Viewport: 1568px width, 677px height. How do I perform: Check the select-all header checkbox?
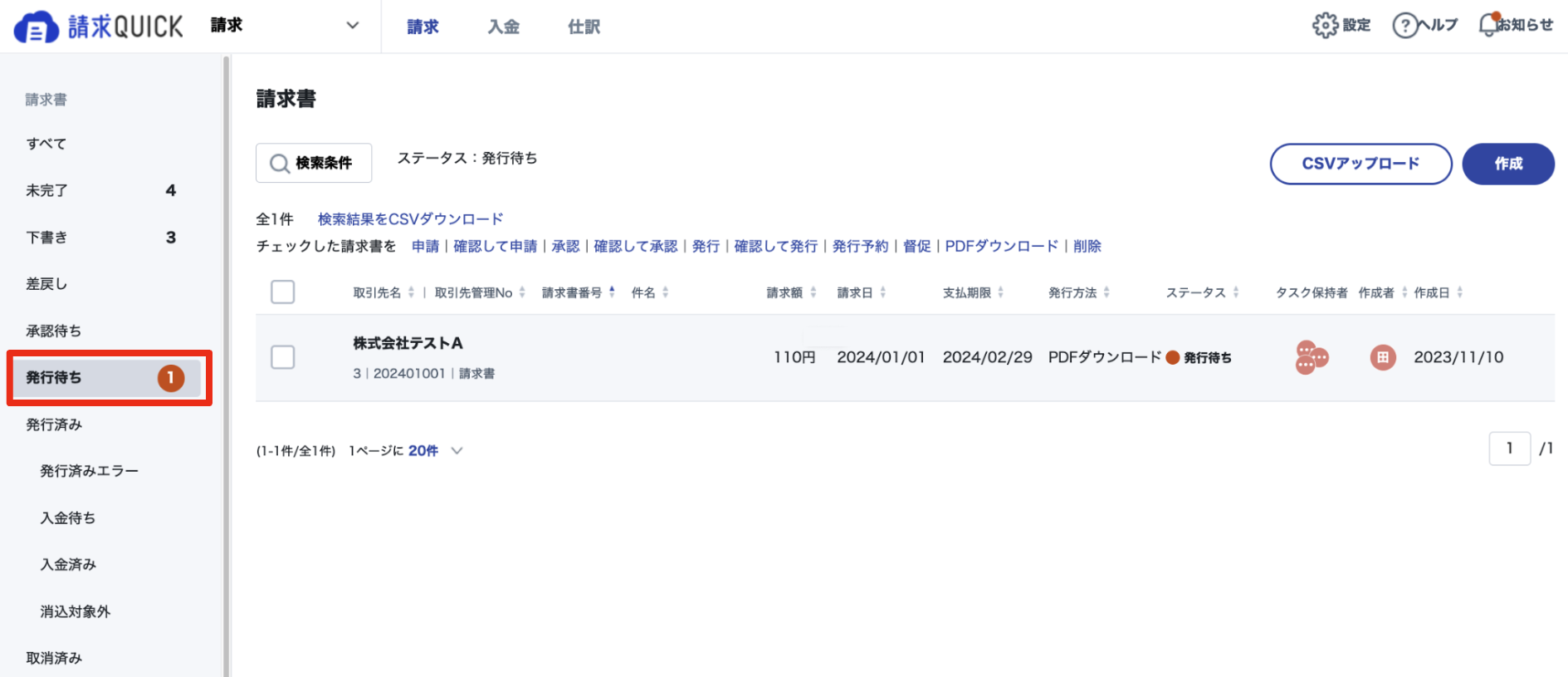click(283, 292)
